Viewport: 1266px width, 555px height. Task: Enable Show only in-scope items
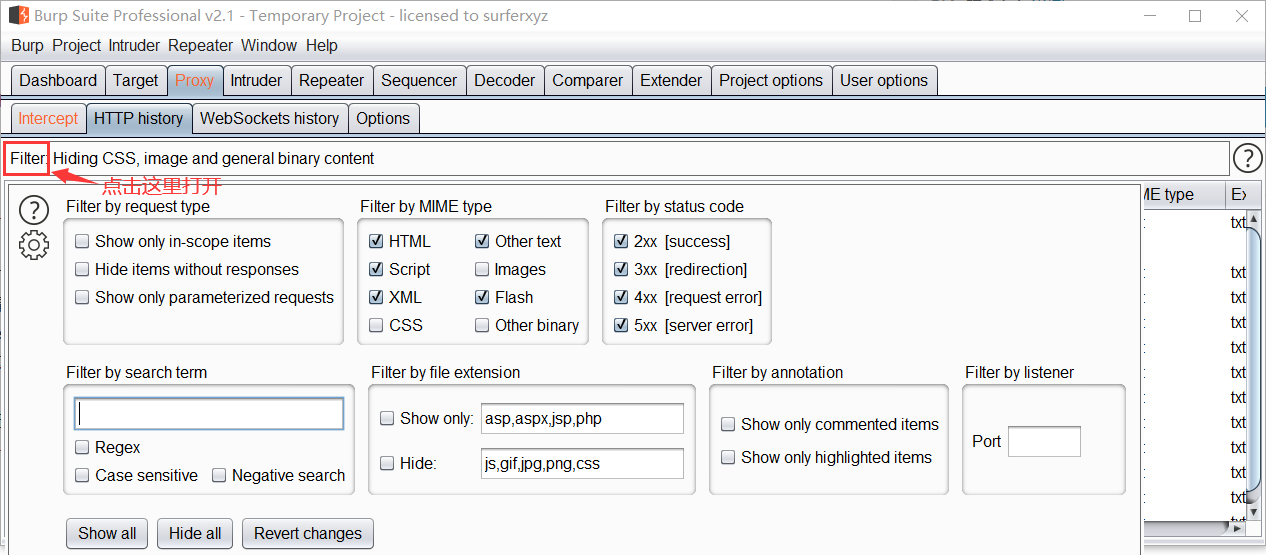click(x=82, y=241)
